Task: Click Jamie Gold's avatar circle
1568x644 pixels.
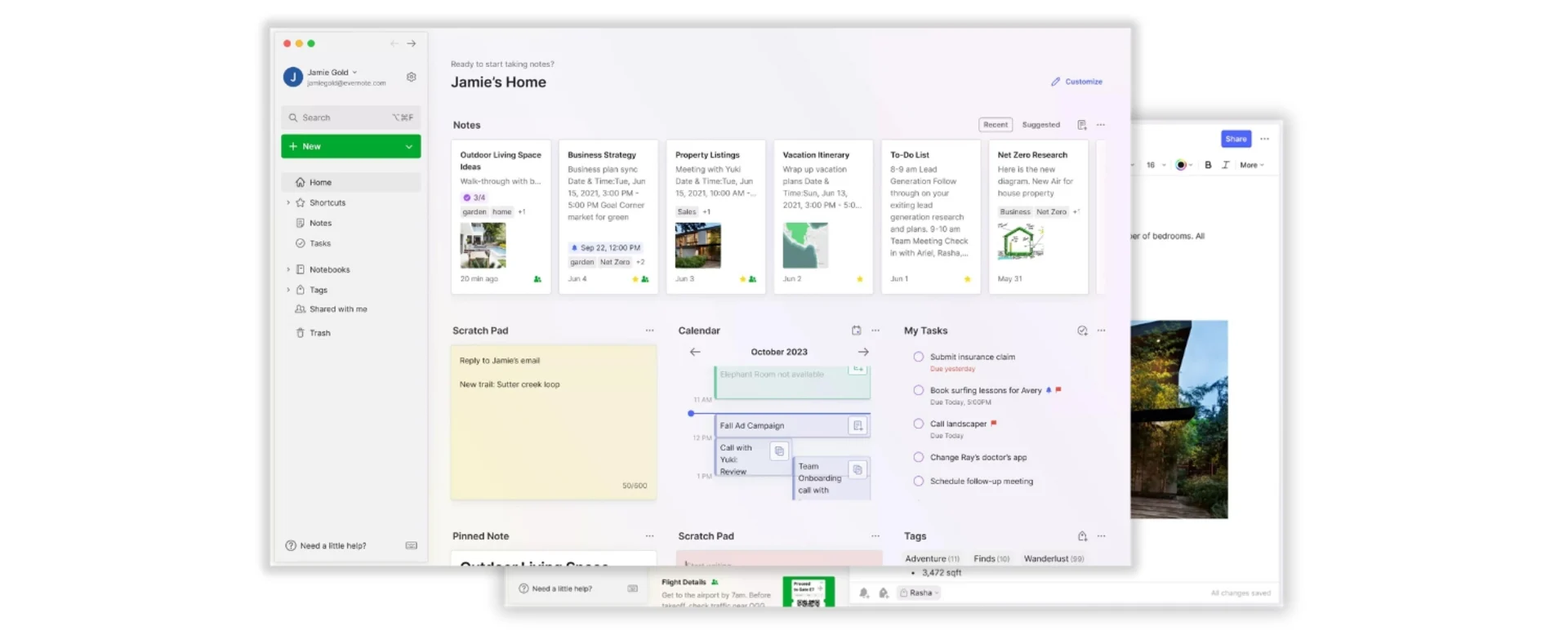Action: pyautogui.click(x=293, y=77)
